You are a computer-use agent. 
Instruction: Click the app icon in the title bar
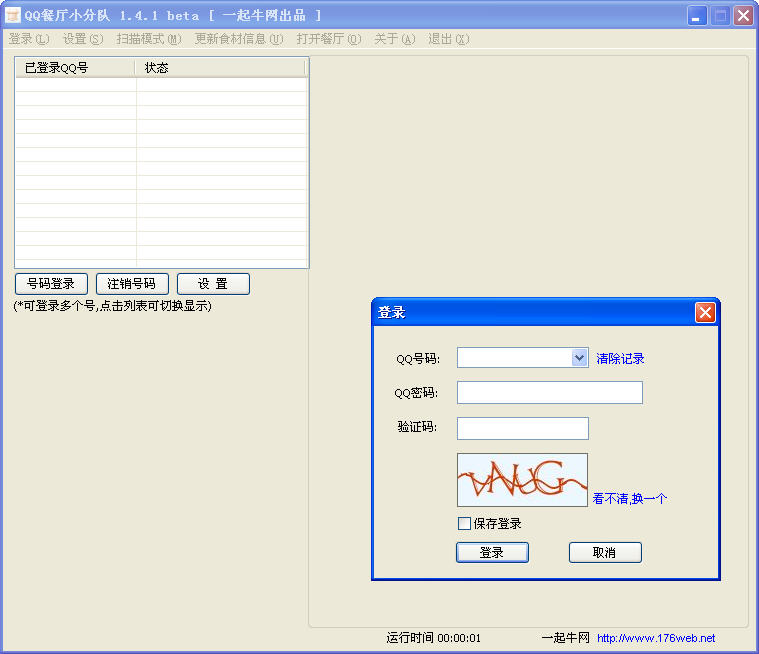pos(13,15)
